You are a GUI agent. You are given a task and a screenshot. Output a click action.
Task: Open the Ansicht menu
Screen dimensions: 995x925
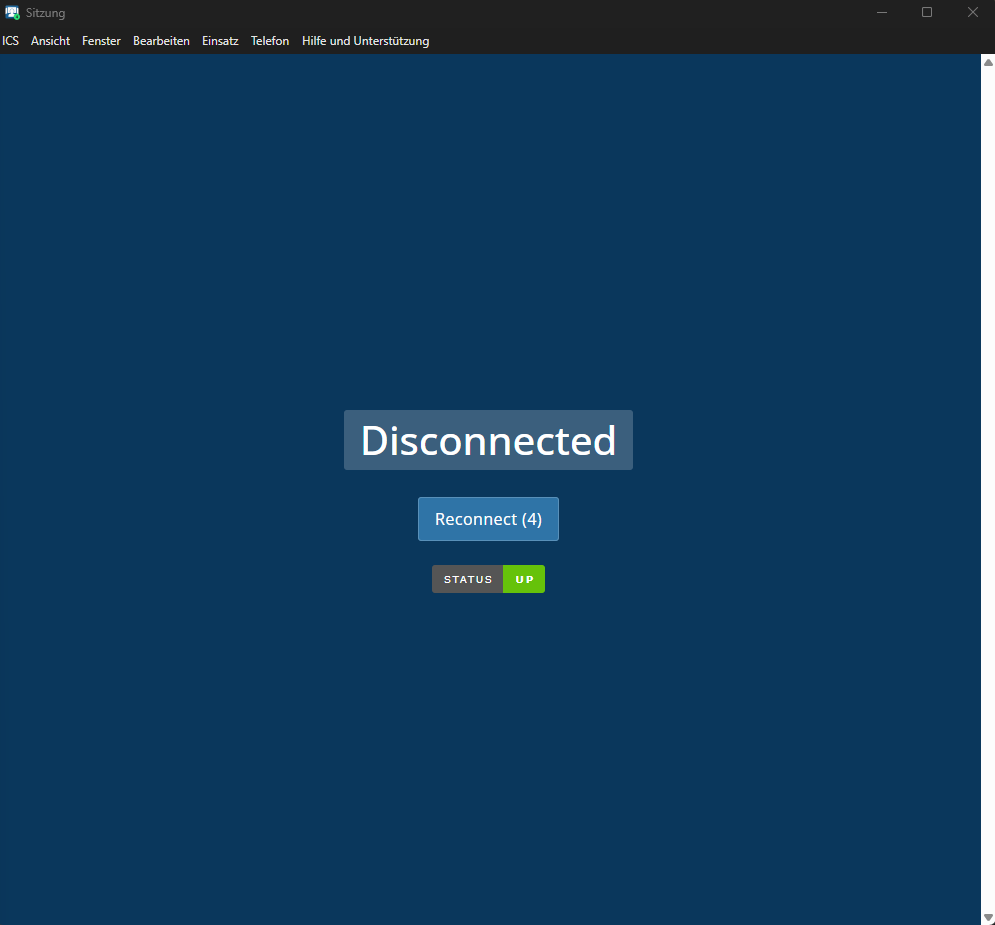click(x=50, y=41)
